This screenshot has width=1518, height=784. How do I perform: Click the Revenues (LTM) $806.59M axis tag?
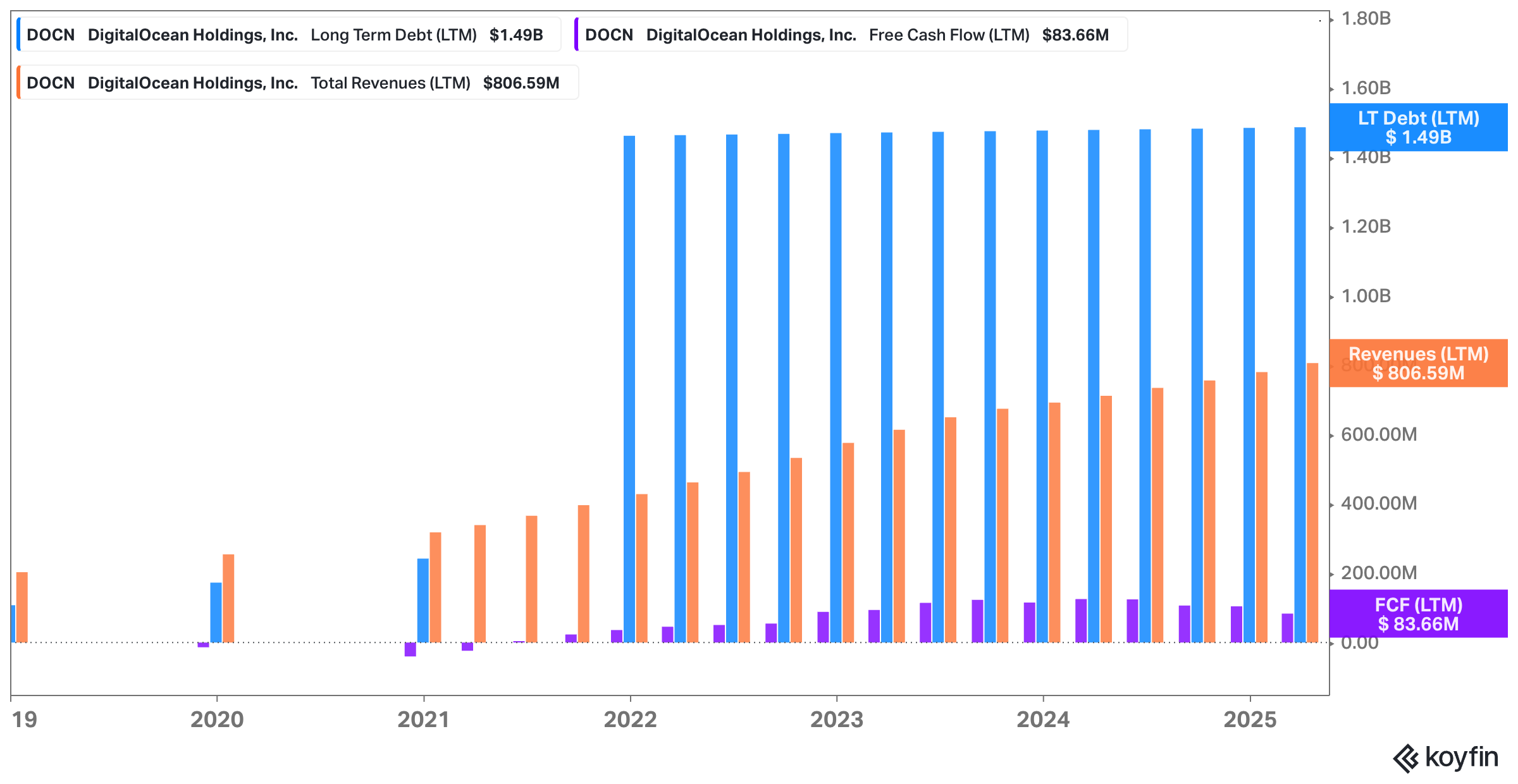point(1418,363)
